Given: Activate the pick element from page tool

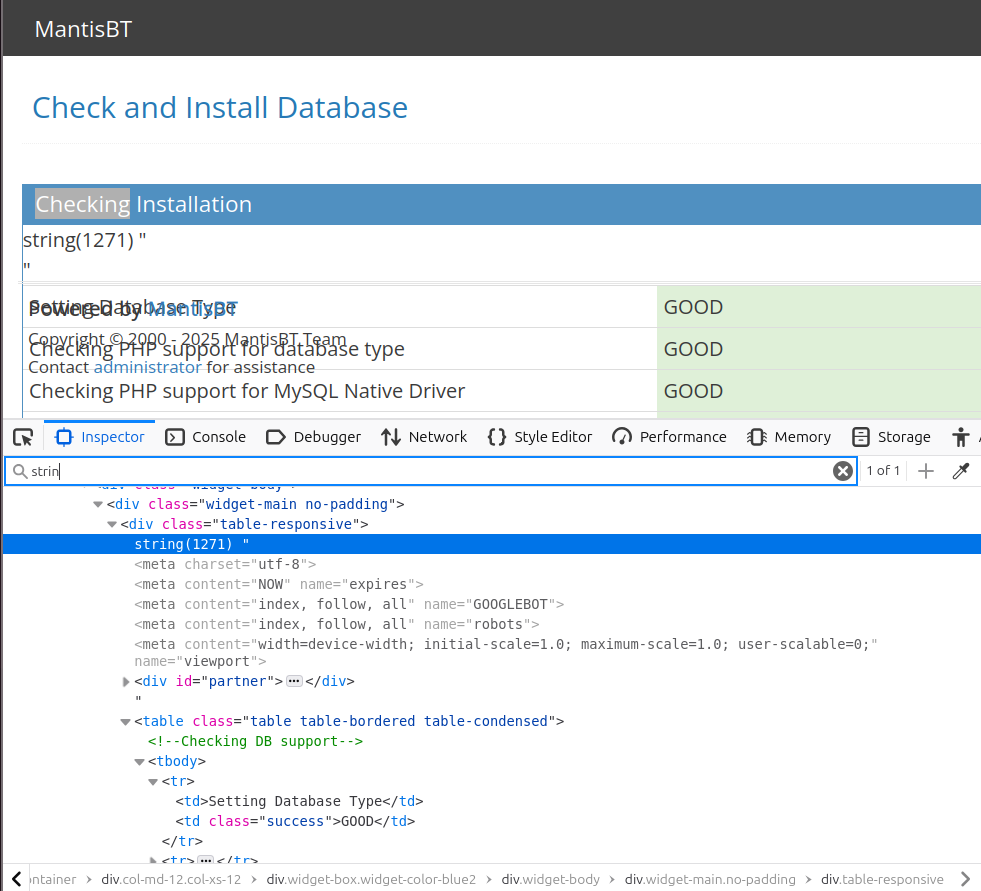Looking at the screenshot, I should [24, 437].
